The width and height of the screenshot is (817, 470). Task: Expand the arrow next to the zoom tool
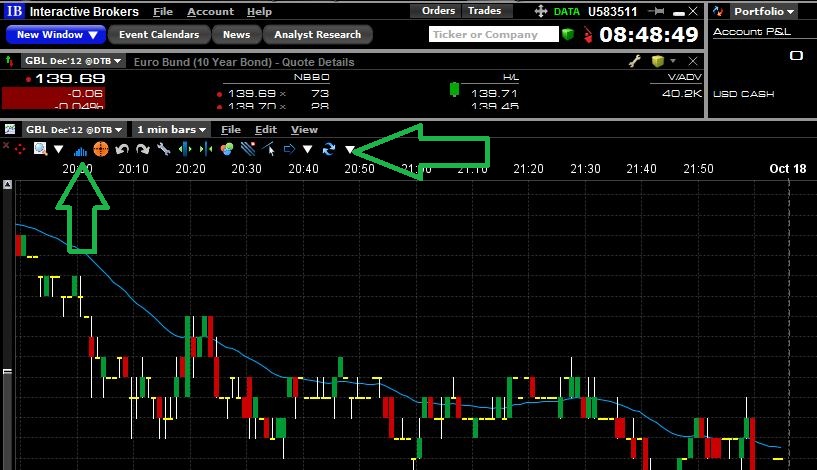tap(58, 150)
